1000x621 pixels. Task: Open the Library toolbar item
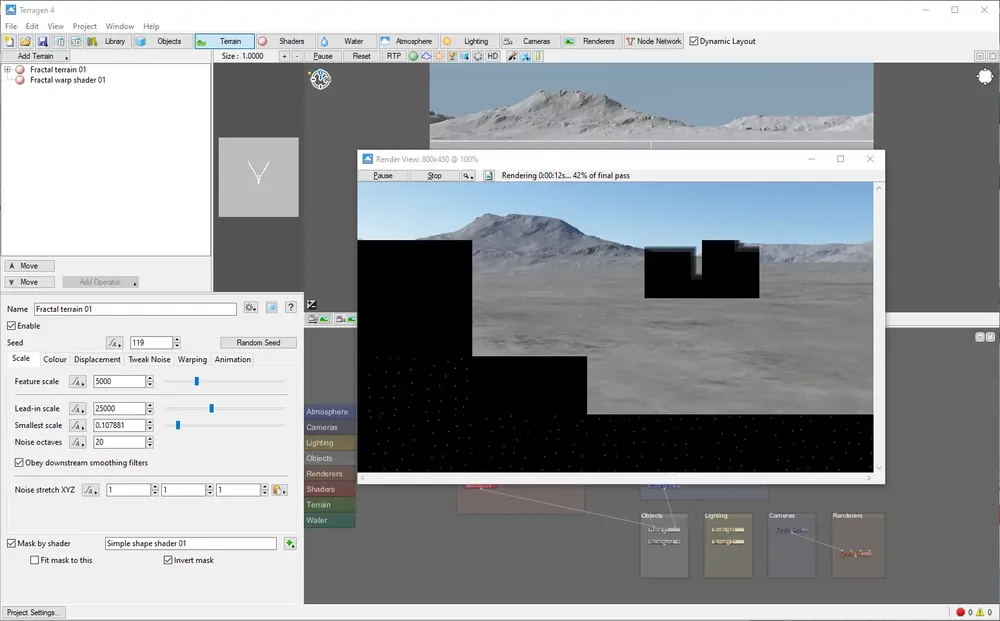tap(108, 41)
